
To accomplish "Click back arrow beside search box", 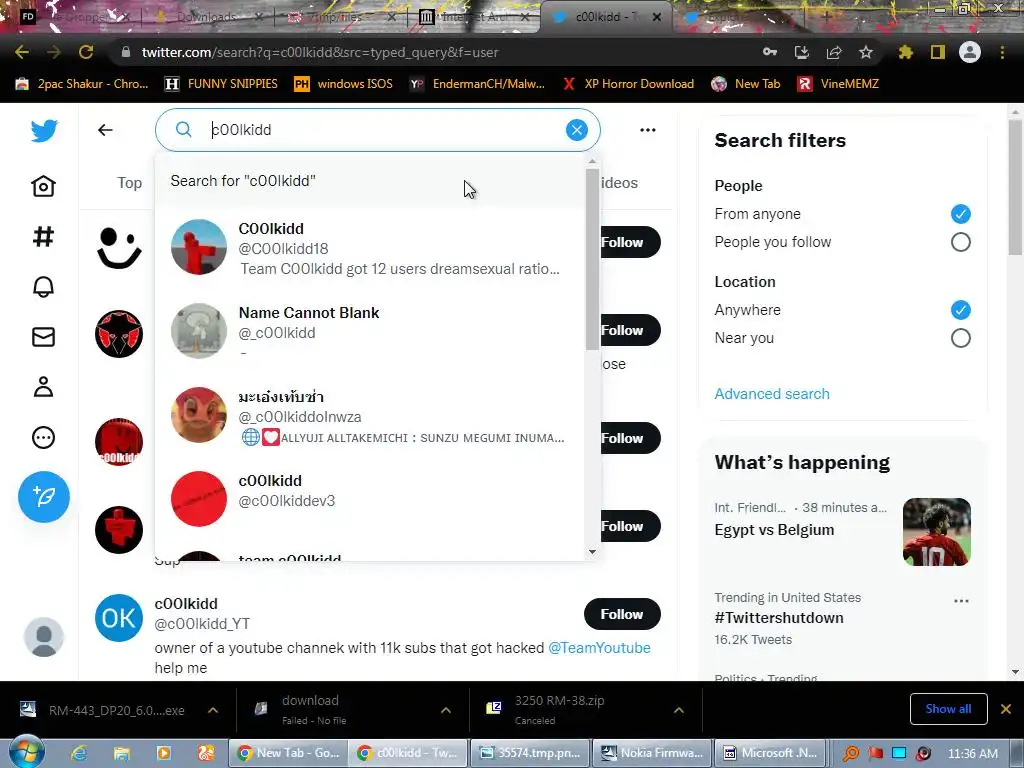I will pyautogui.click(x=105, y=130).
